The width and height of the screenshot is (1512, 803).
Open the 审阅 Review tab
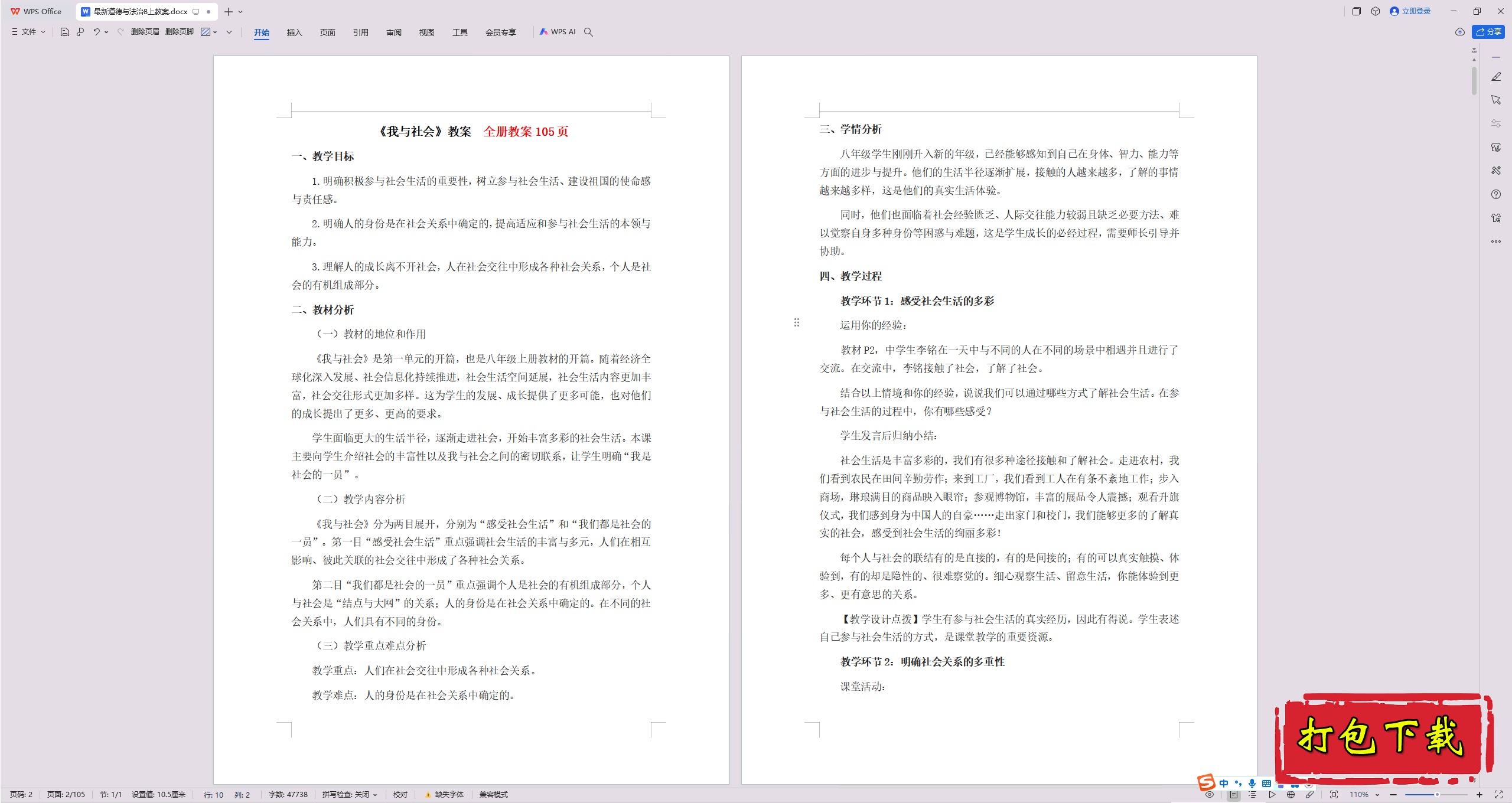click(394, 32)
